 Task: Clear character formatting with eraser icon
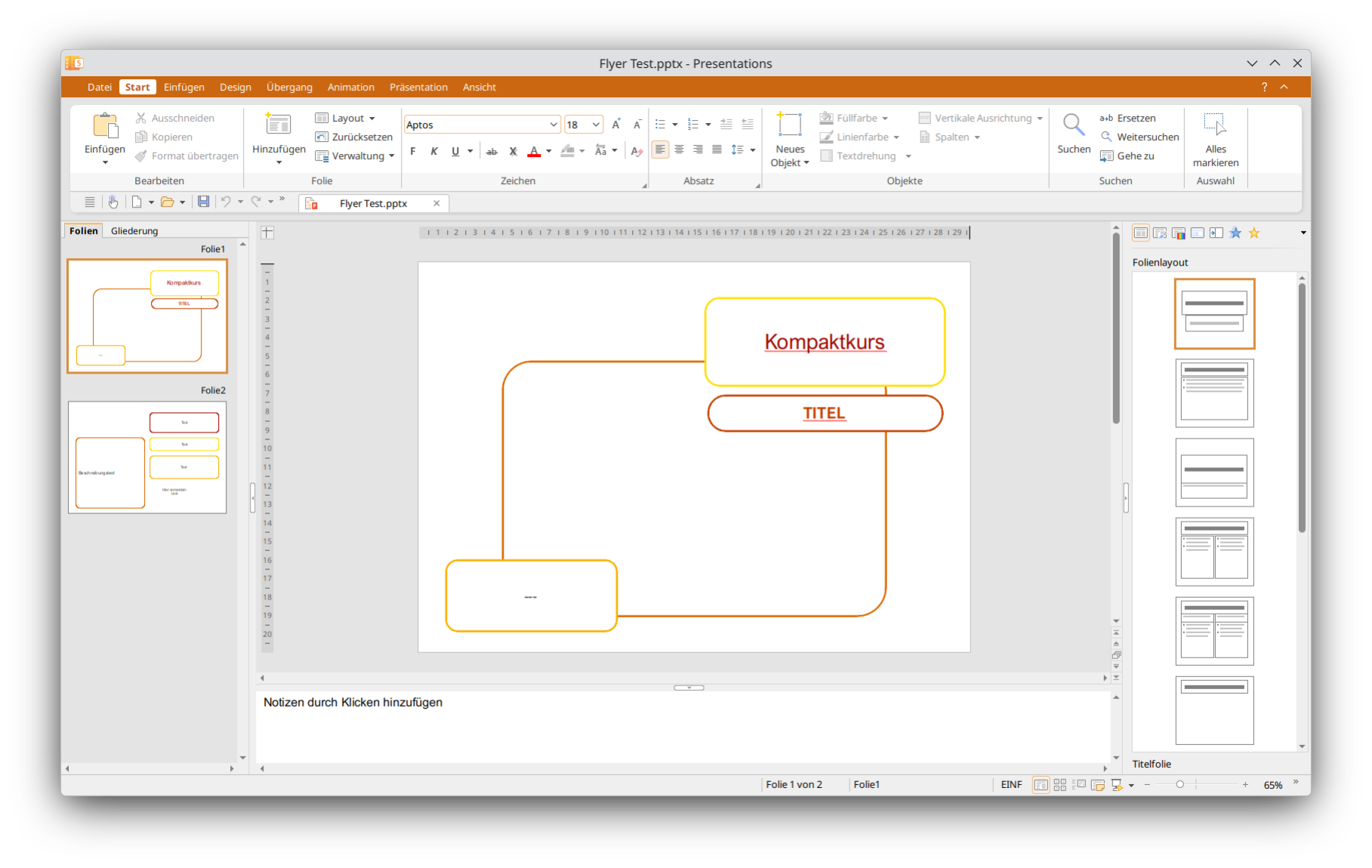tap(637, 151)
